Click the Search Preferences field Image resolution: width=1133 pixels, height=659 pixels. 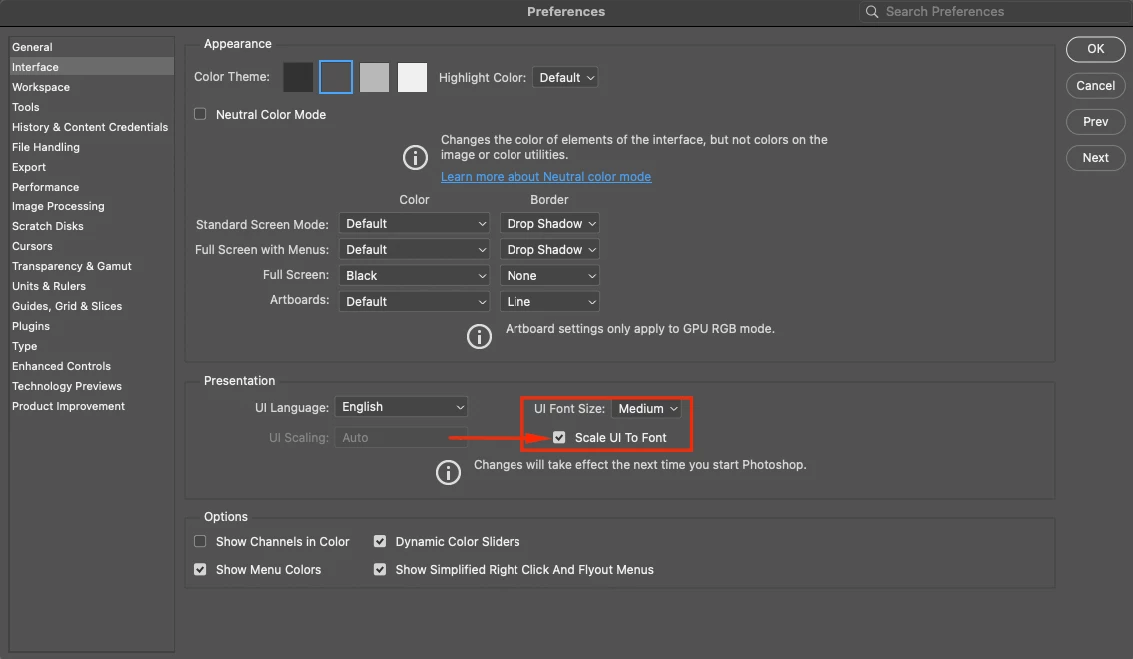coord(996,12)
